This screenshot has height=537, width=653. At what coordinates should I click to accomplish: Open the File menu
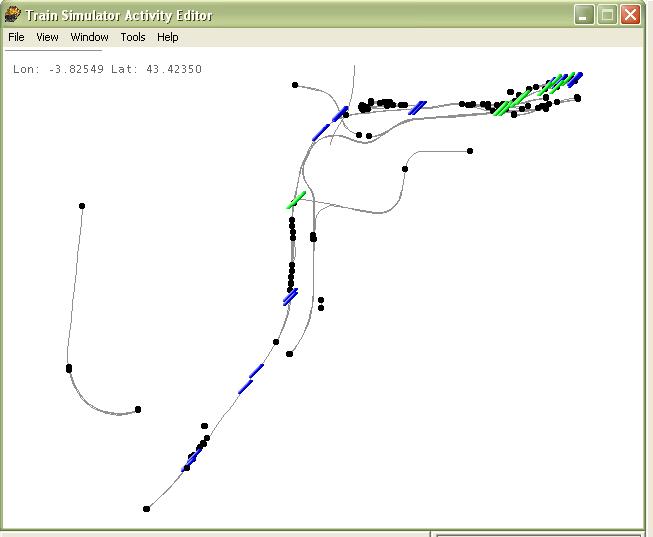[x=16, y=37]
